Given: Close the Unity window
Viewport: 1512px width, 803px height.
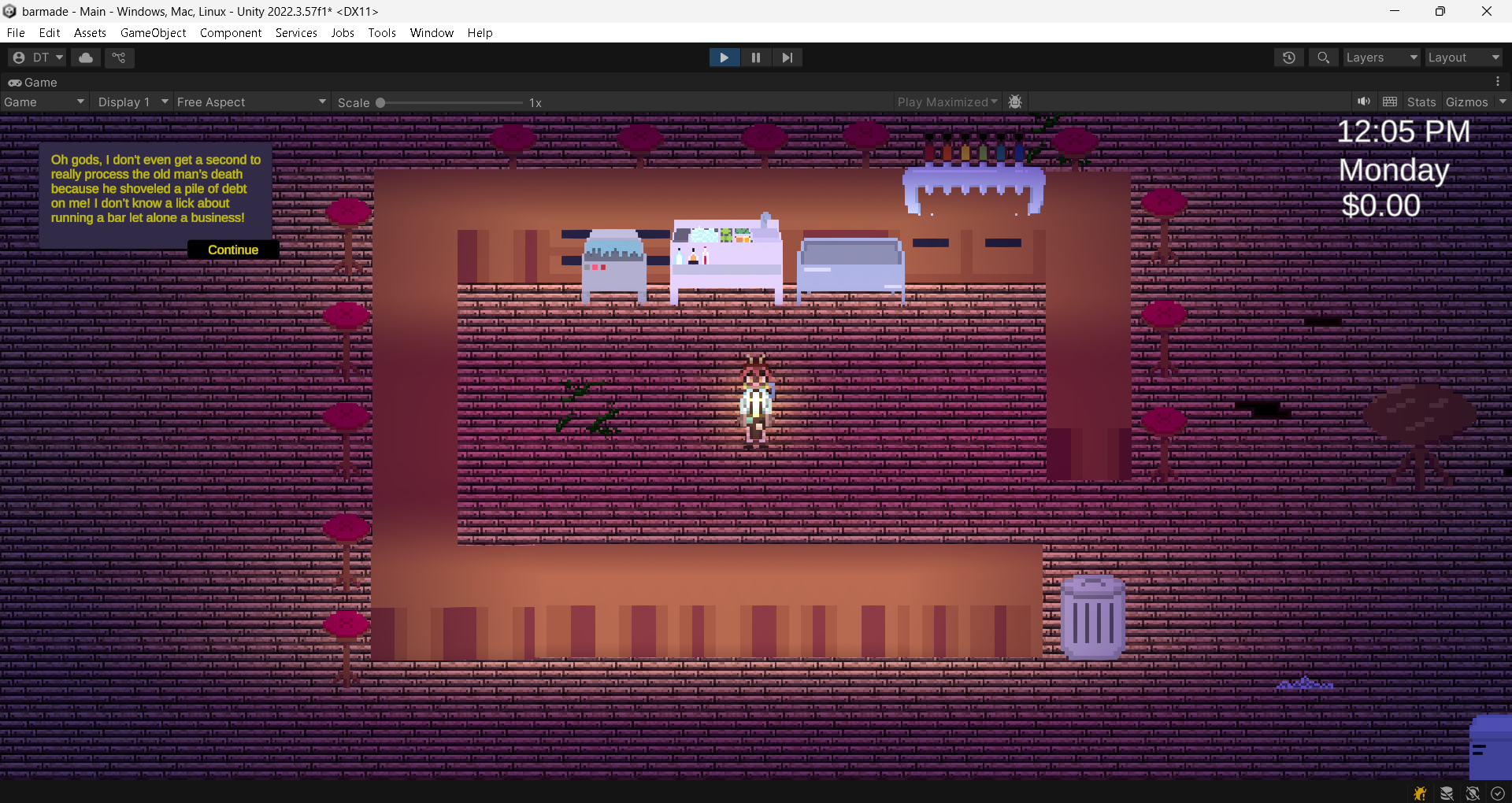Looking at the screenshot, I should click(x=1487, y=11).
